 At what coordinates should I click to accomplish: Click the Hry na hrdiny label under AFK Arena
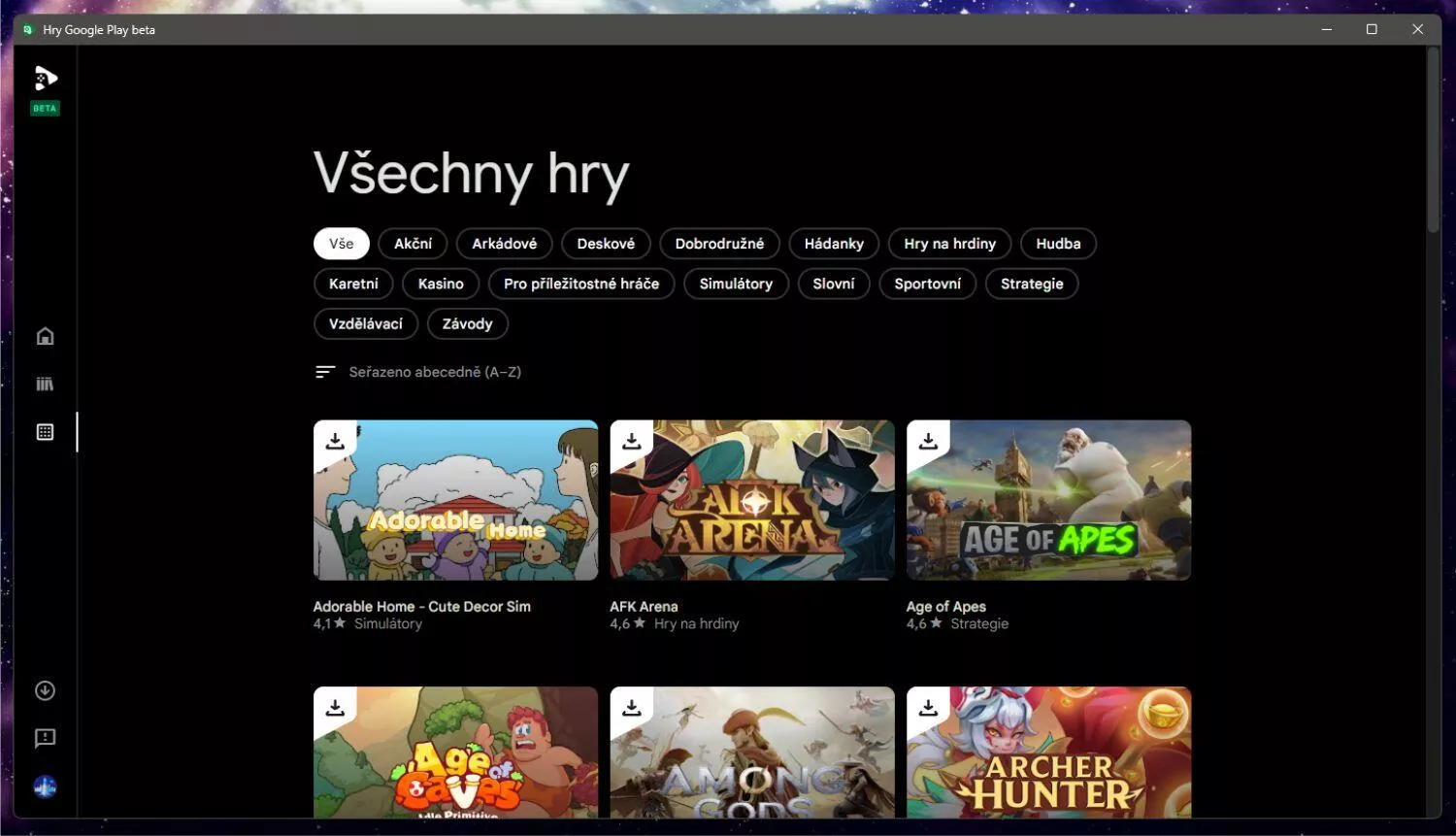tap(696, 623)
